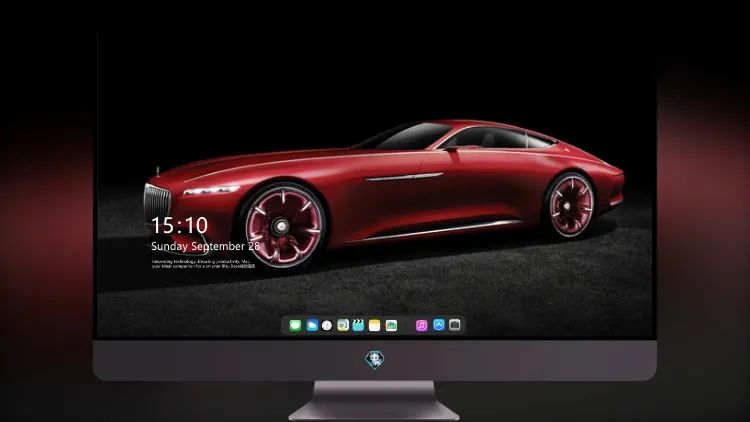Open the teal clapperboard video app
The width and height of the screenshot is (750, 422).
click(358, 325)
